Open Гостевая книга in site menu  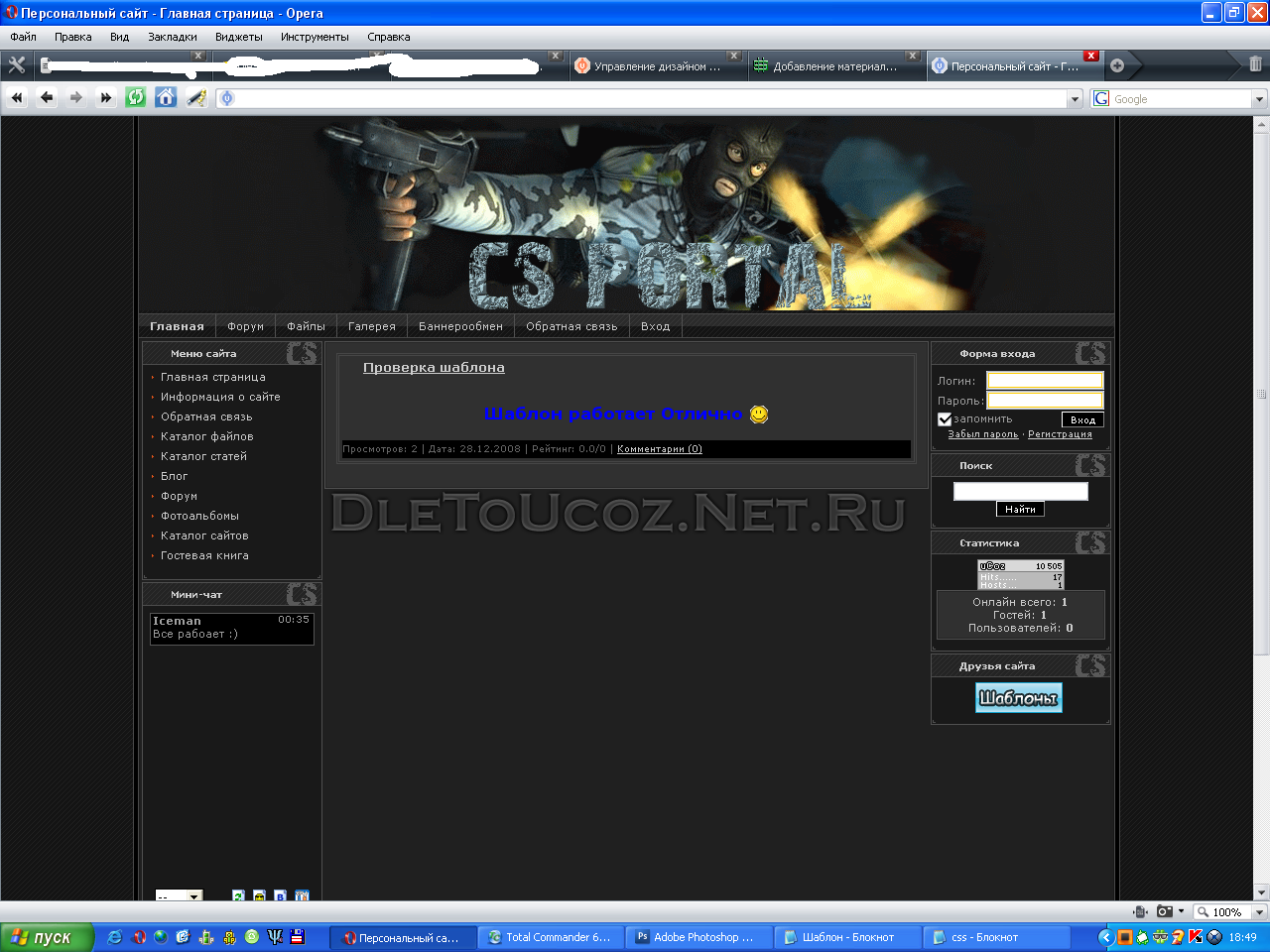pyautogui.click(x=204, y=555)
